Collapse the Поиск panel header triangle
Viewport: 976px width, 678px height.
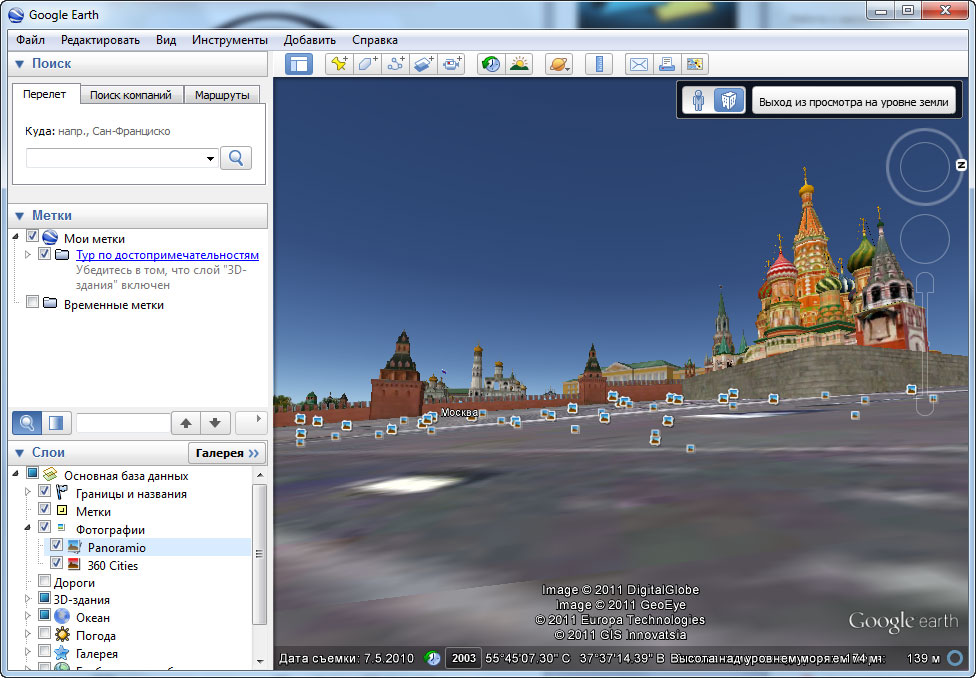coord(19,64)
